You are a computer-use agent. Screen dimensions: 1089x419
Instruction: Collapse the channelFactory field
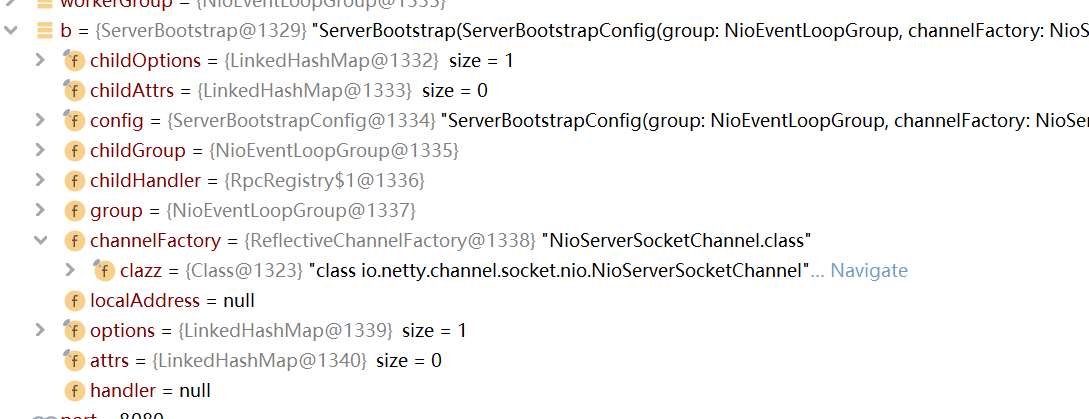coord(41,240)
